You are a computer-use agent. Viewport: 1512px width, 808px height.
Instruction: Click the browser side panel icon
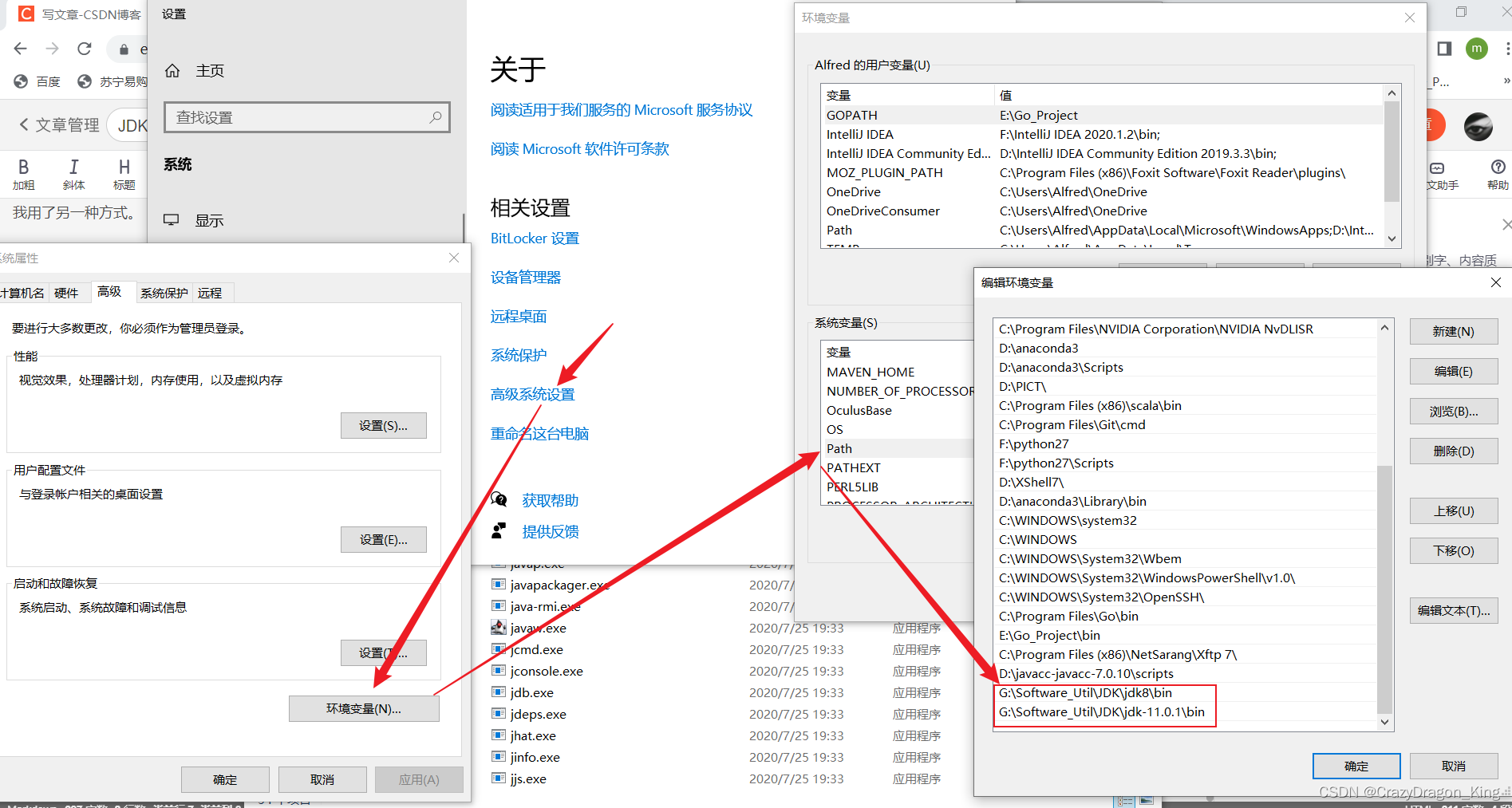tap(1444, 49)
